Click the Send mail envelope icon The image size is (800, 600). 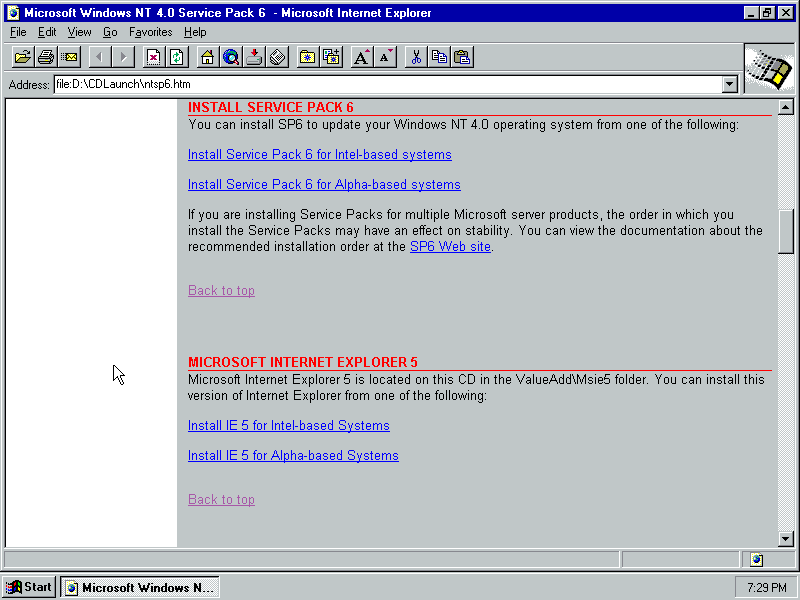click(x=69, y=57)
